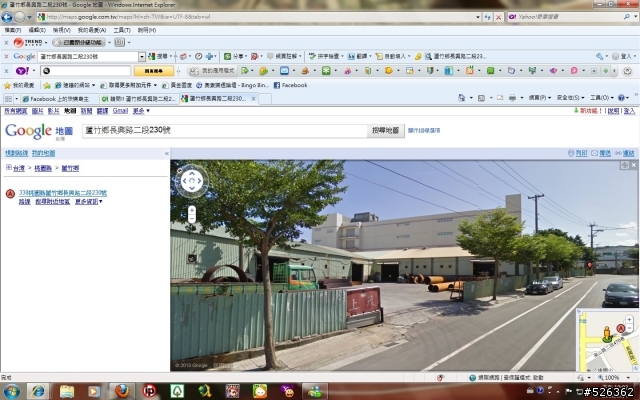Click the 我的地圖 link
The image size is (640, 400).
[43, 153]
